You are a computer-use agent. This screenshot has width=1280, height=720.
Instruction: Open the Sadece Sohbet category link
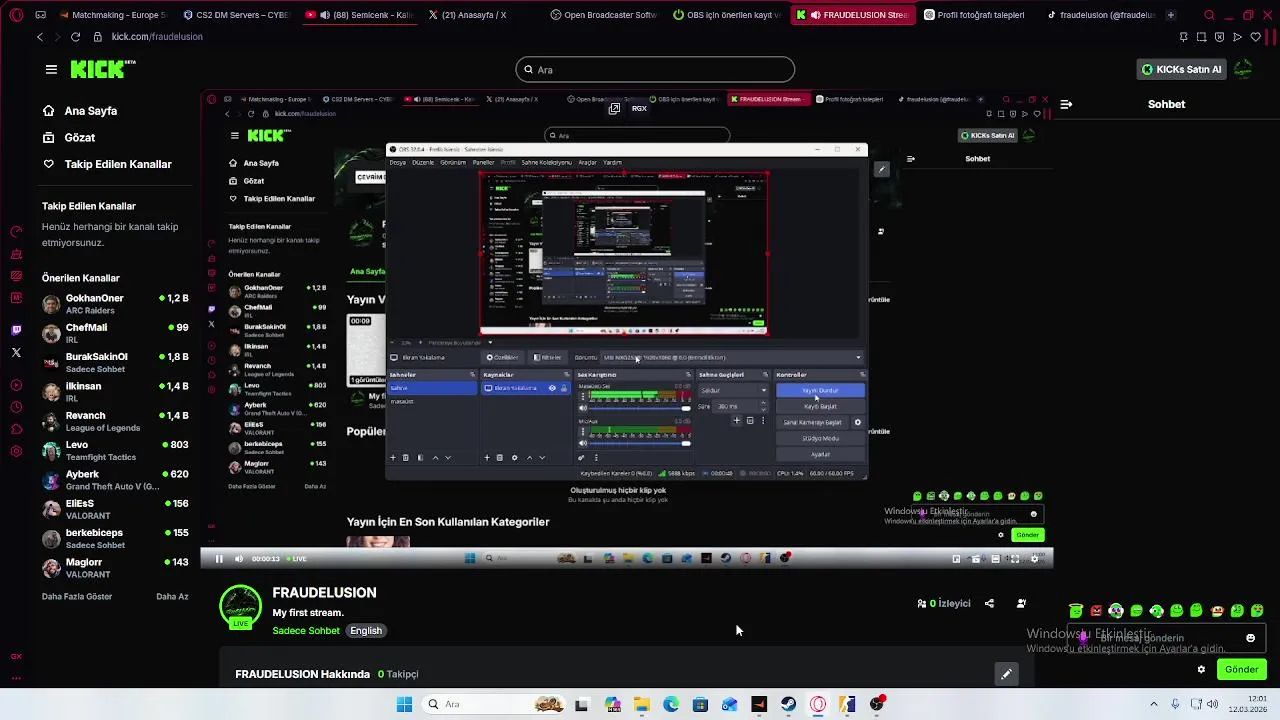[x=306, y=631]
